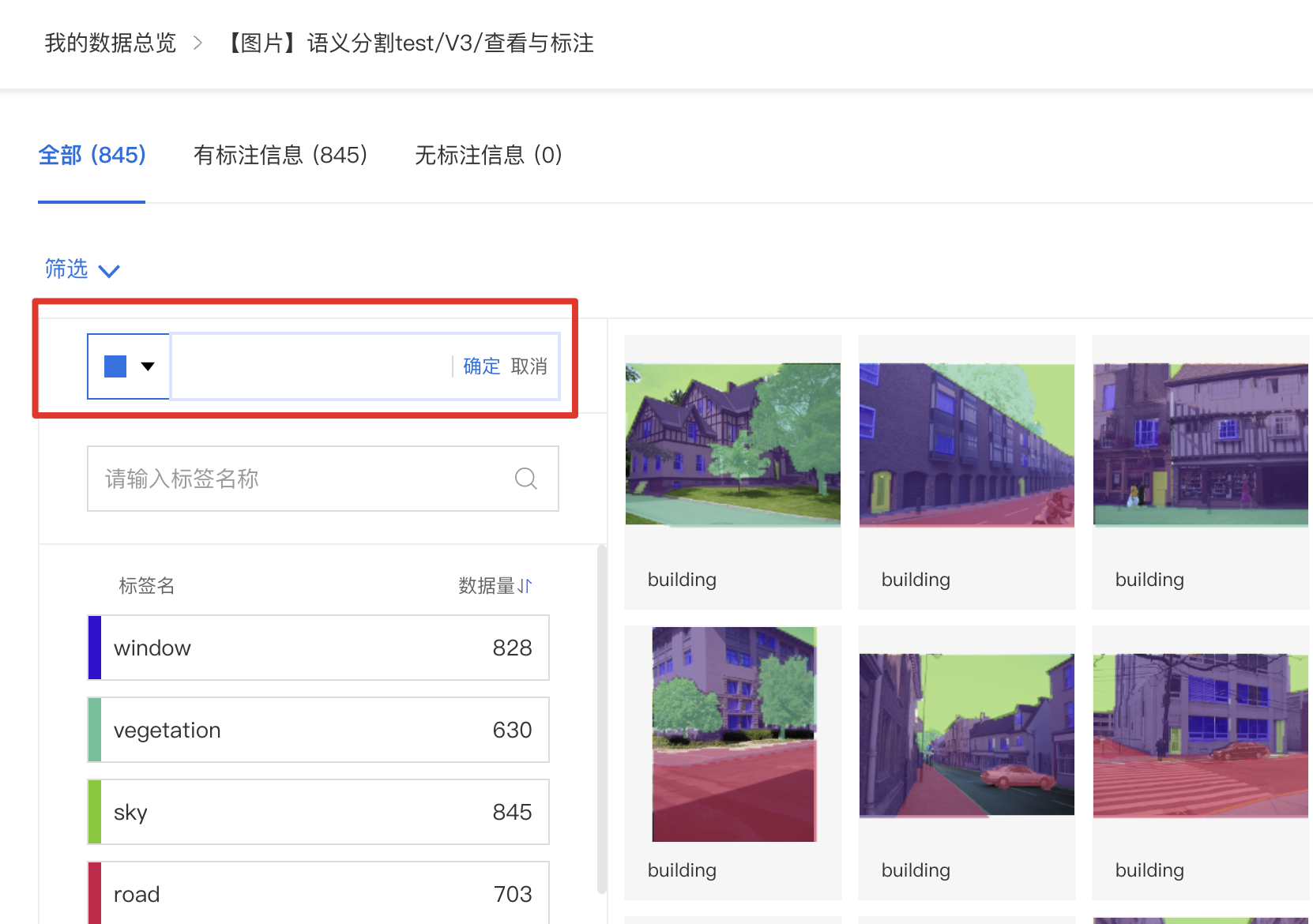Screen dimensions: 1313x924
Task: Click the 630 count for vegetation
Action: pyautogui.click(x=513, y=730)
